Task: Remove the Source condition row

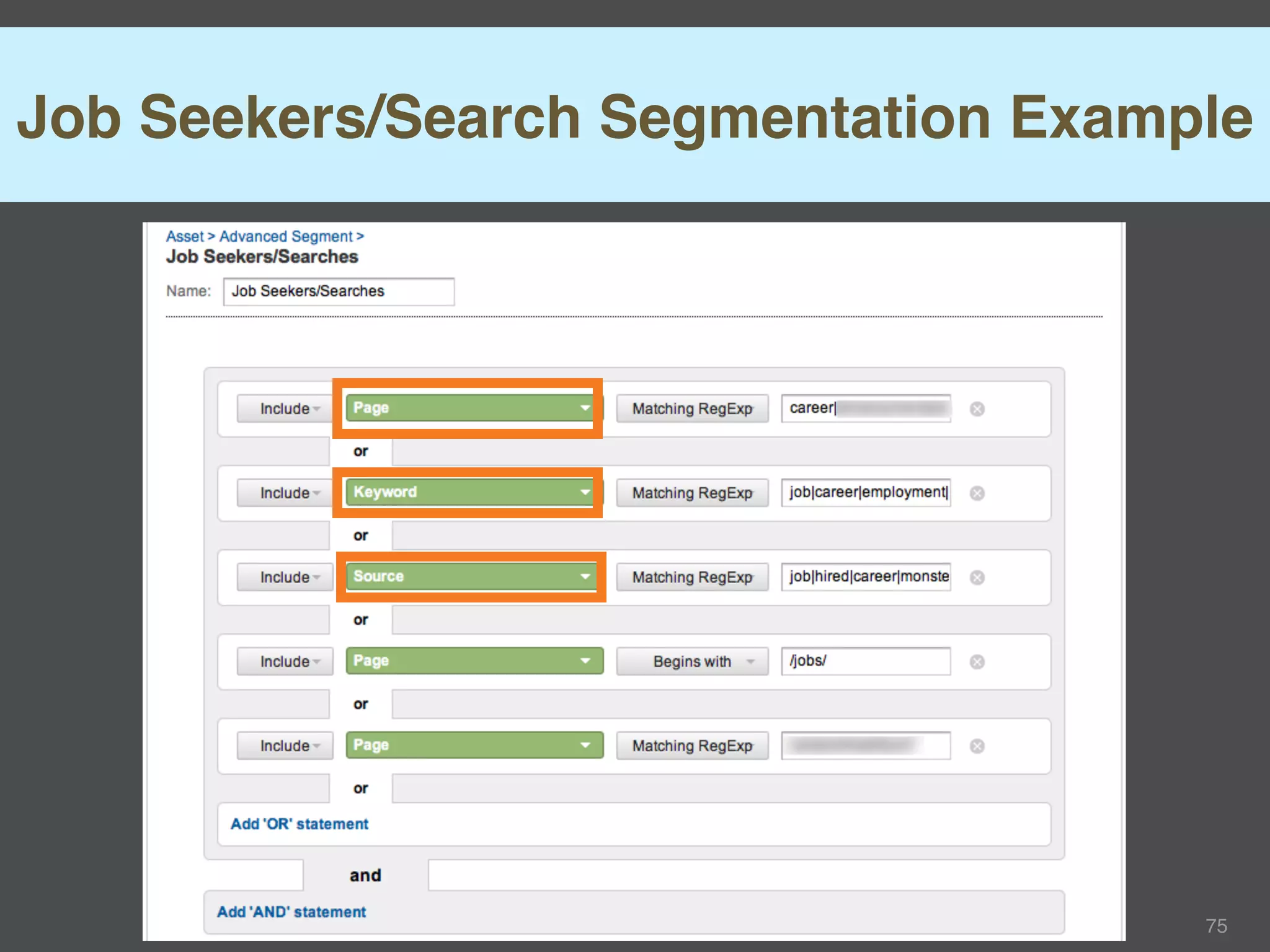Action: coord(977,578)
